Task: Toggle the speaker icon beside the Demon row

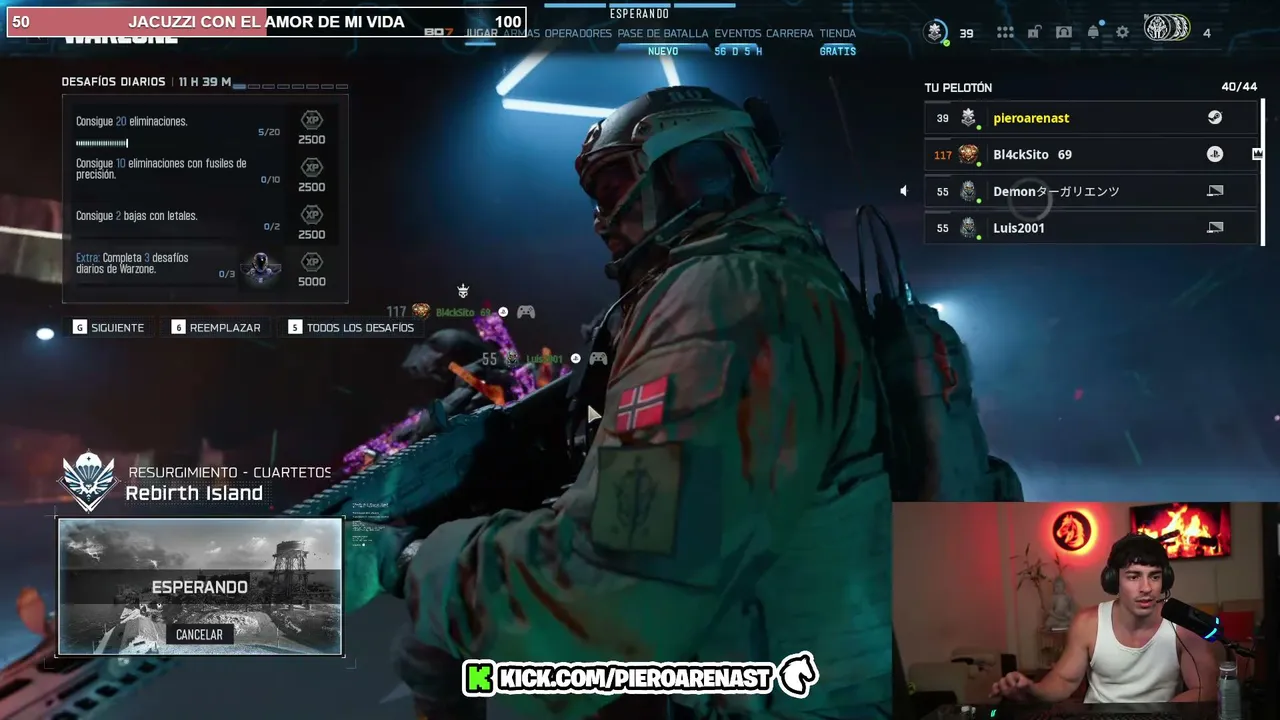Action: [903, 191]
